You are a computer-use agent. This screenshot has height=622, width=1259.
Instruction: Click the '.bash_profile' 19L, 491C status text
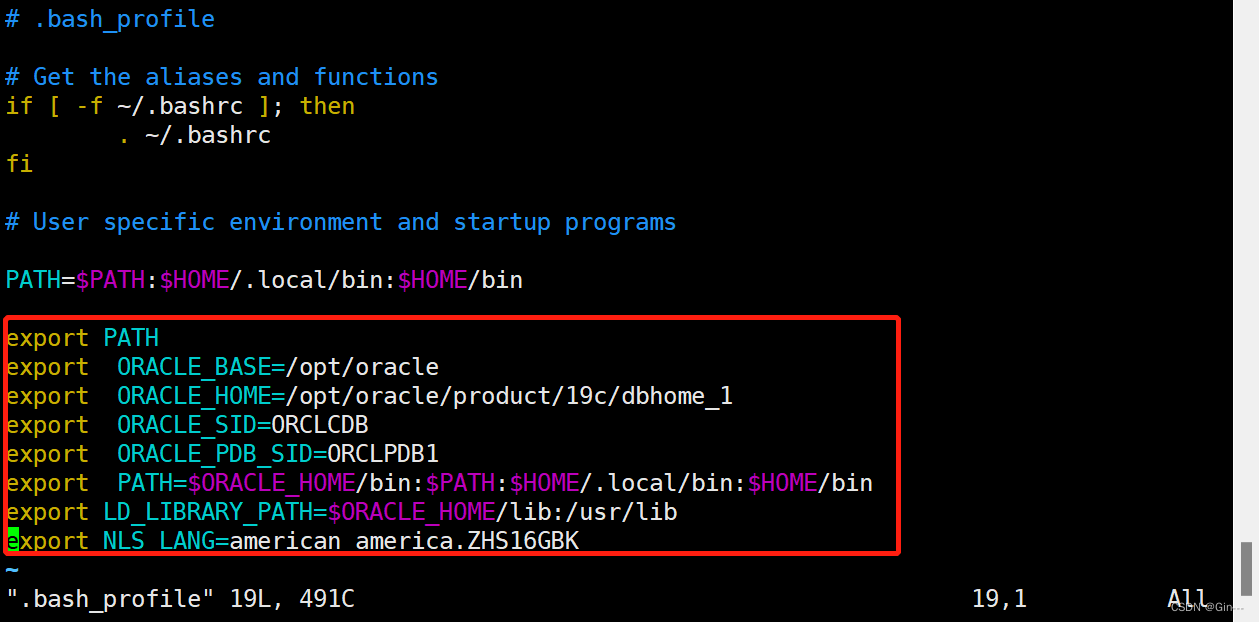[180, 599]
